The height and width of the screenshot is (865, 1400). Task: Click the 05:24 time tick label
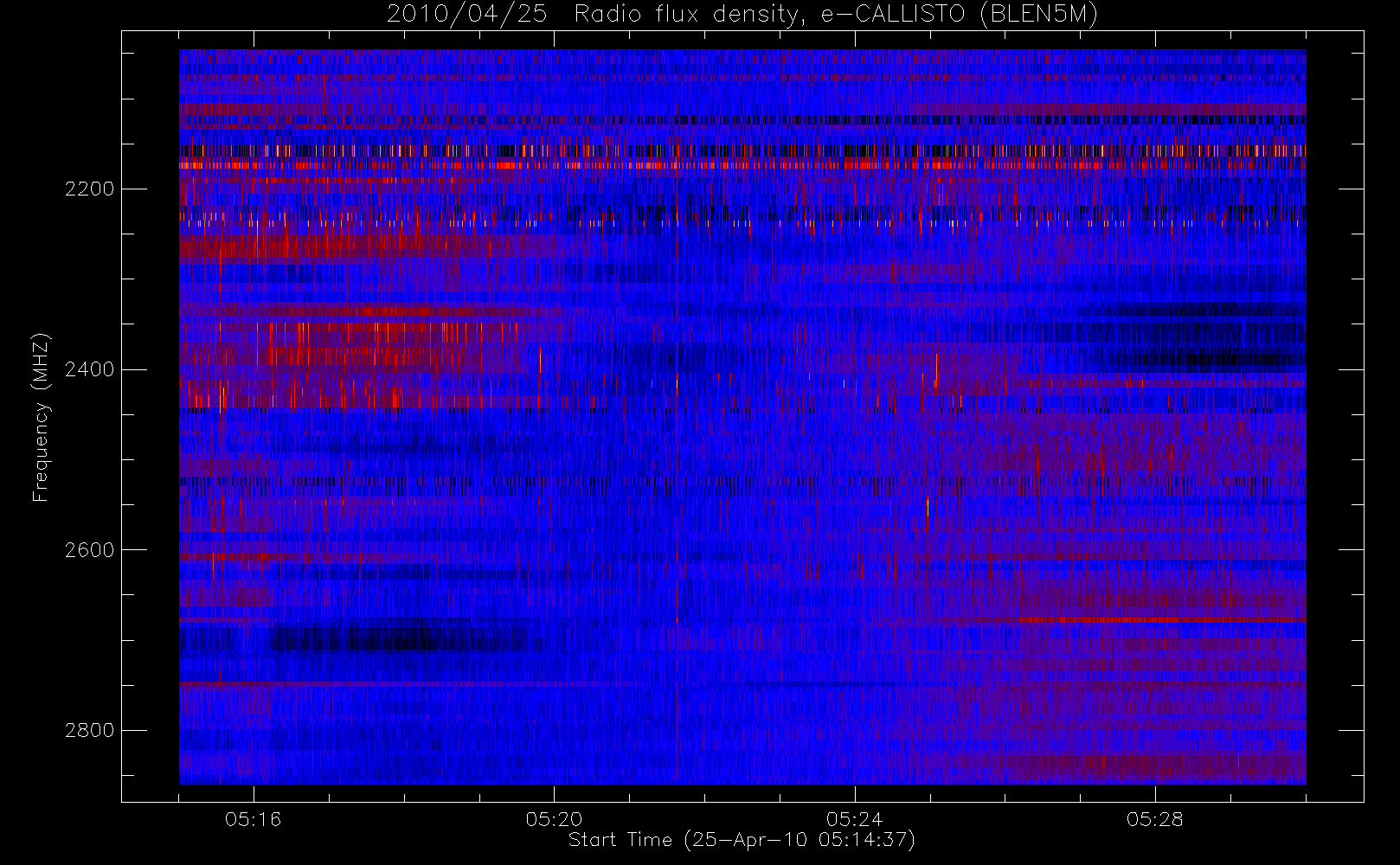pyautogui.click(x=855, y=819)
